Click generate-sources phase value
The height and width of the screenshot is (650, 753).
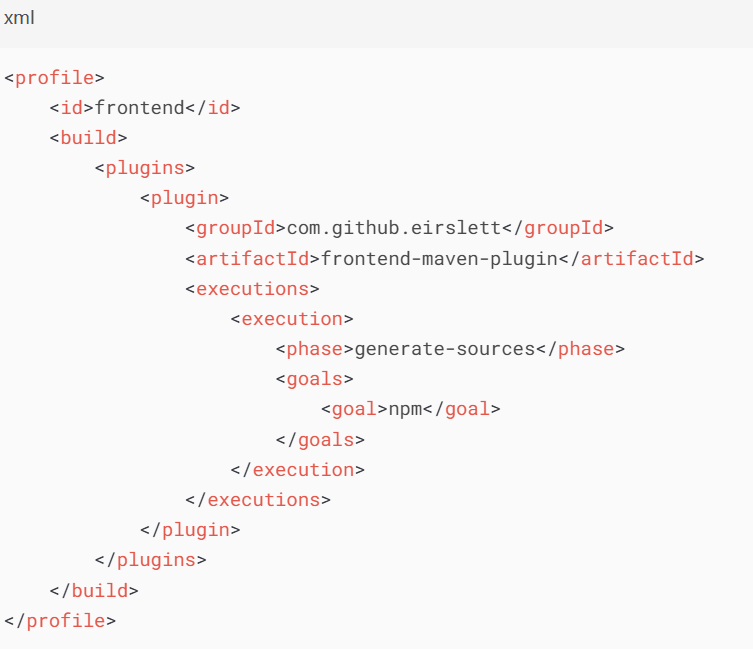click(x=445, y=349)
